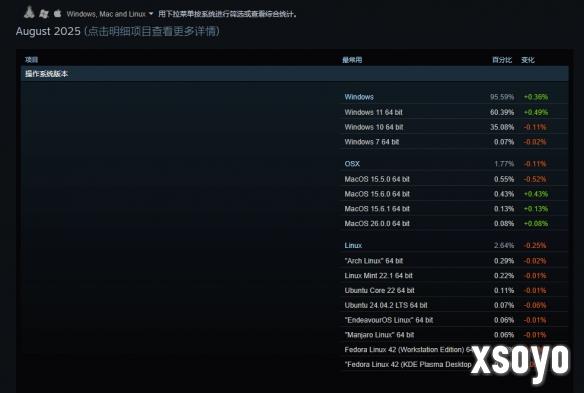Viewport: 584px width, 393px height.
Task: Click the dropdown arrow next to Linux
Action: pyautogui.click(x=151, y=14)
